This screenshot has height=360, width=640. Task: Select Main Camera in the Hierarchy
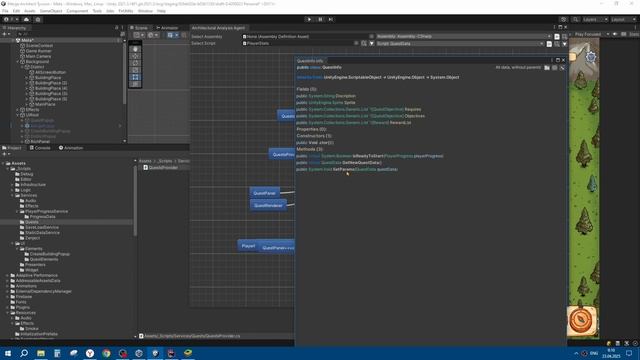(38, 56)
